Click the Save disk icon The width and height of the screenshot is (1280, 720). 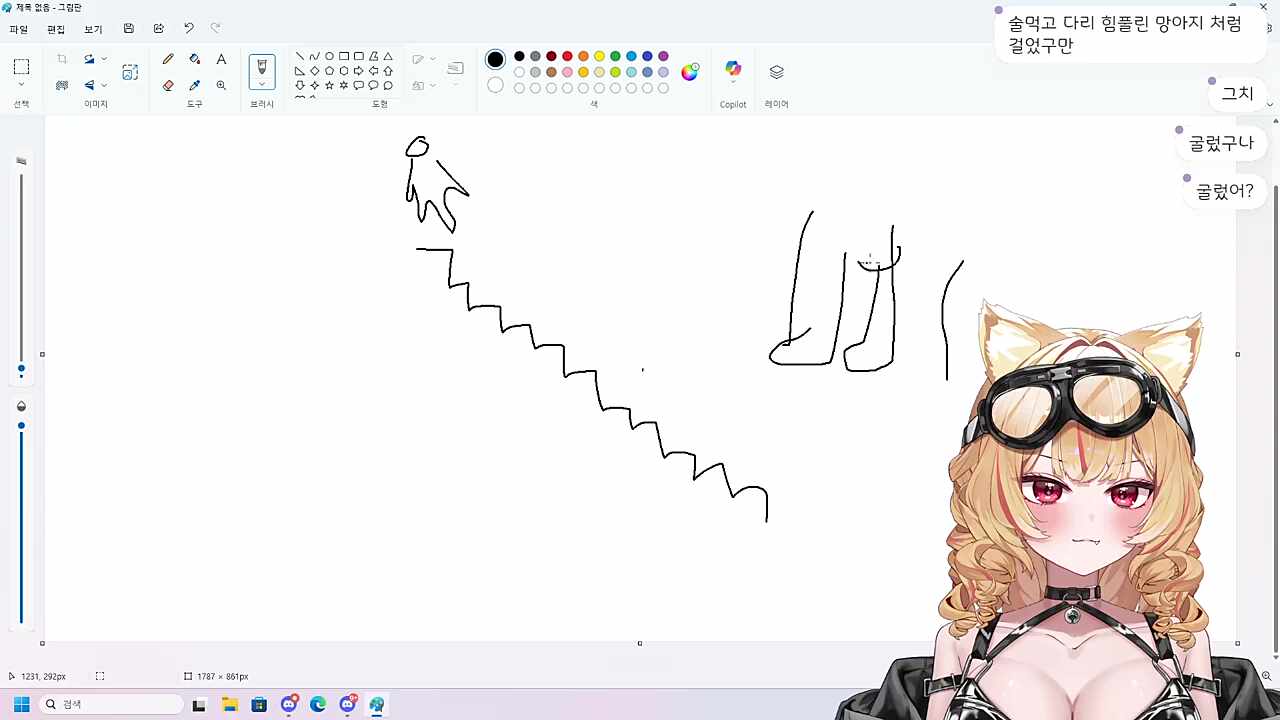click(129, 29)
